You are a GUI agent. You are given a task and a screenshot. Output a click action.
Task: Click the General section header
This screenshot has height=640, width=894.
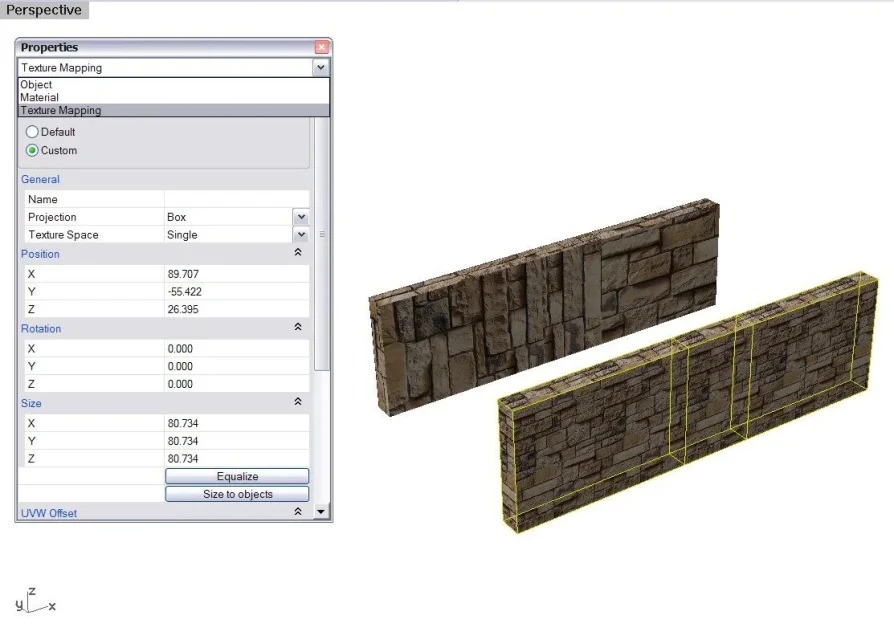(40, 180)
